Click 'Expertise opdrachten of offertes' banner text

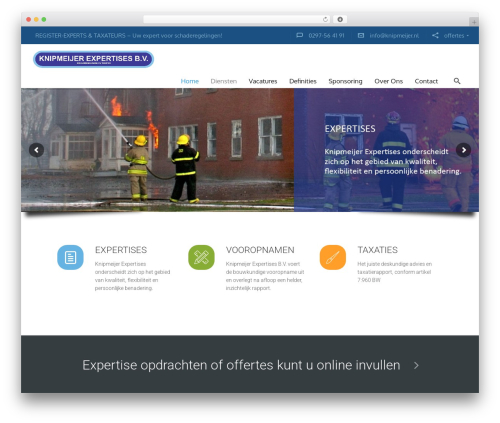(x=241, y=365)
